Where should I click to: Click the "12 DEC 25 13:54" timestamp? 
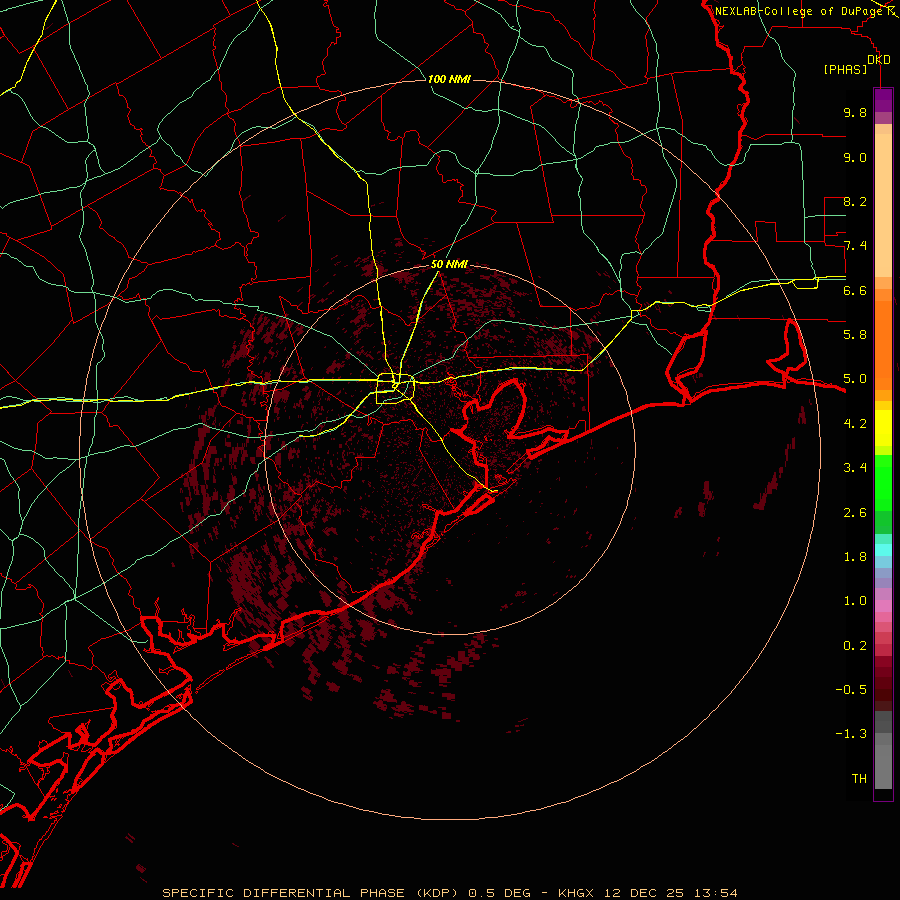coord(671,893)
